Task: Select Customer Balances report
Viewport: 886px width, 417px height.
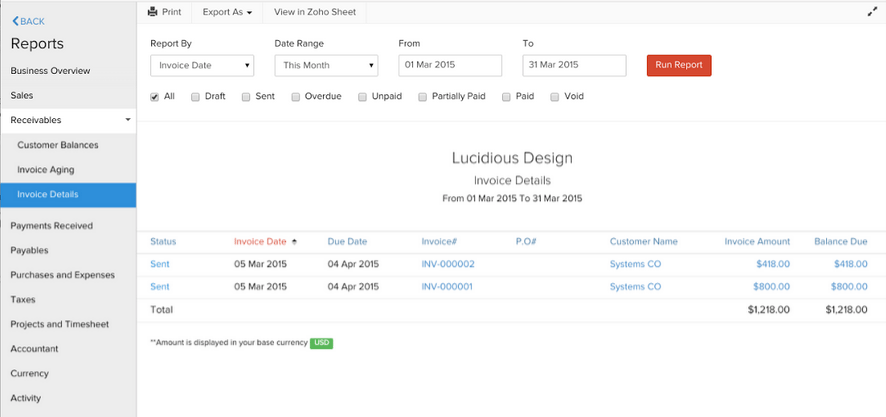Action: pyautogui.click(x=58, y=145)
